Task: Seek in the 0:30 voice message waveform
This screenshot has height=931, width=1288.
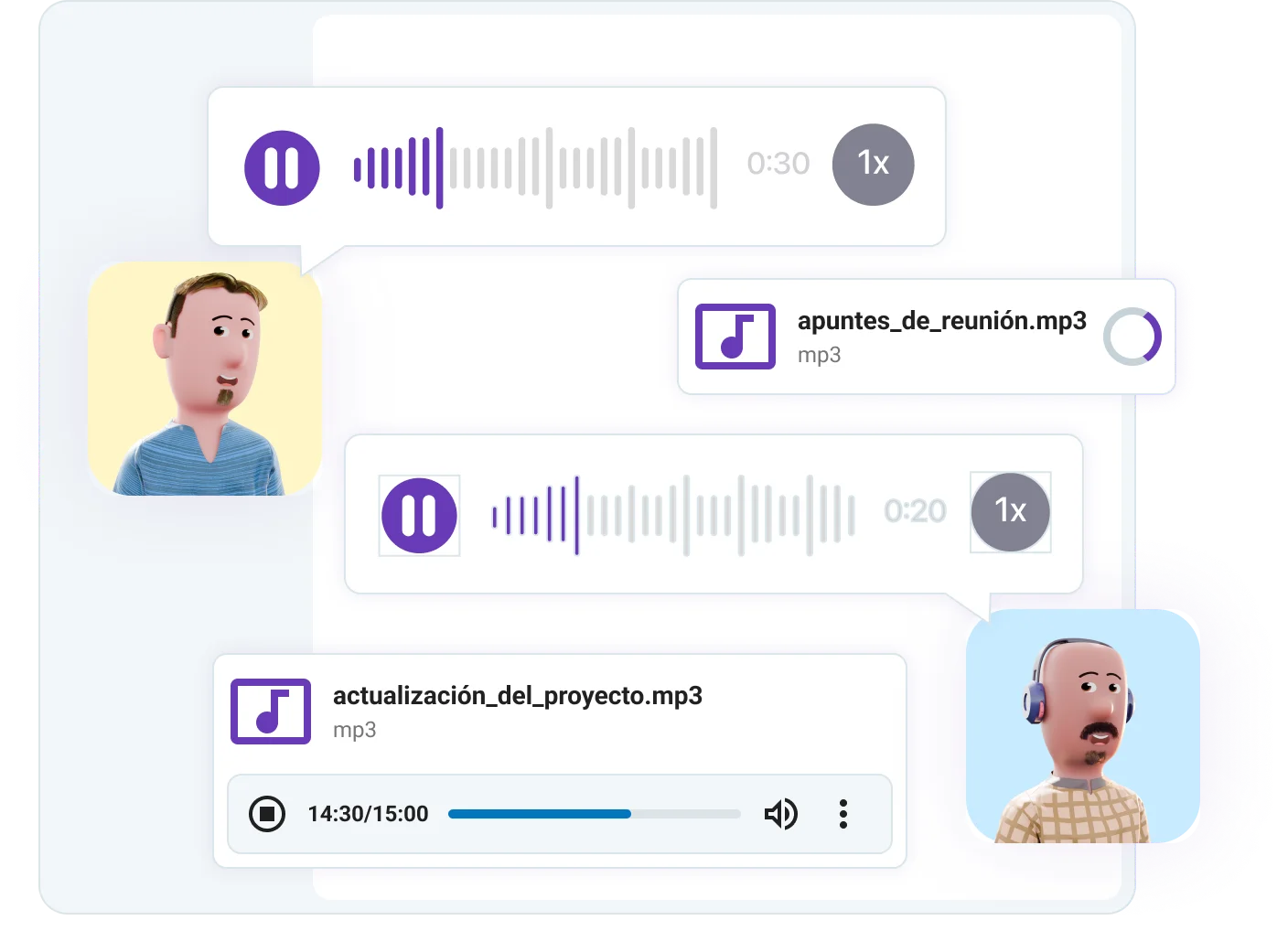Action: [535, 167]
